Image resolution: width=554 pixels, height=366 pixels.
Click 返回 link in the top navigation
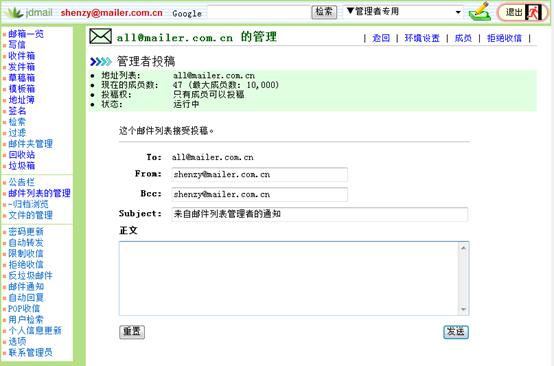click(381, 38)
